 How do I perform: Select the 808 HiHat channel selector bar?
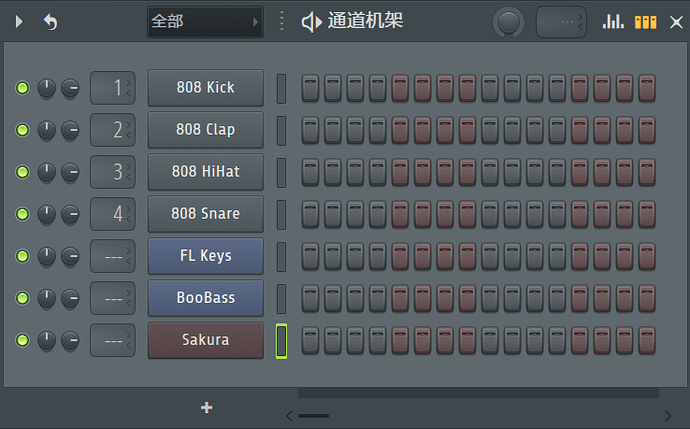tap(281, 172)
